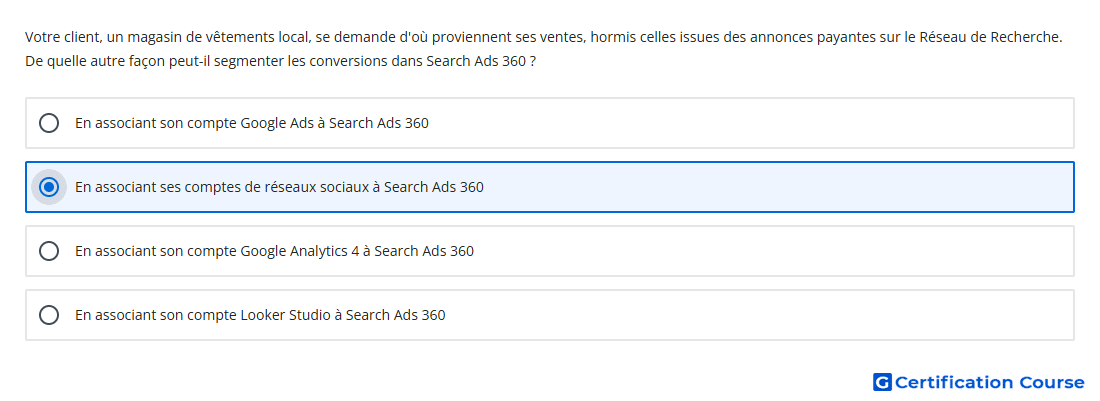Click answer text mentioning compte Google Analytics 4
1100x401 pixels.
click(274, 251)
